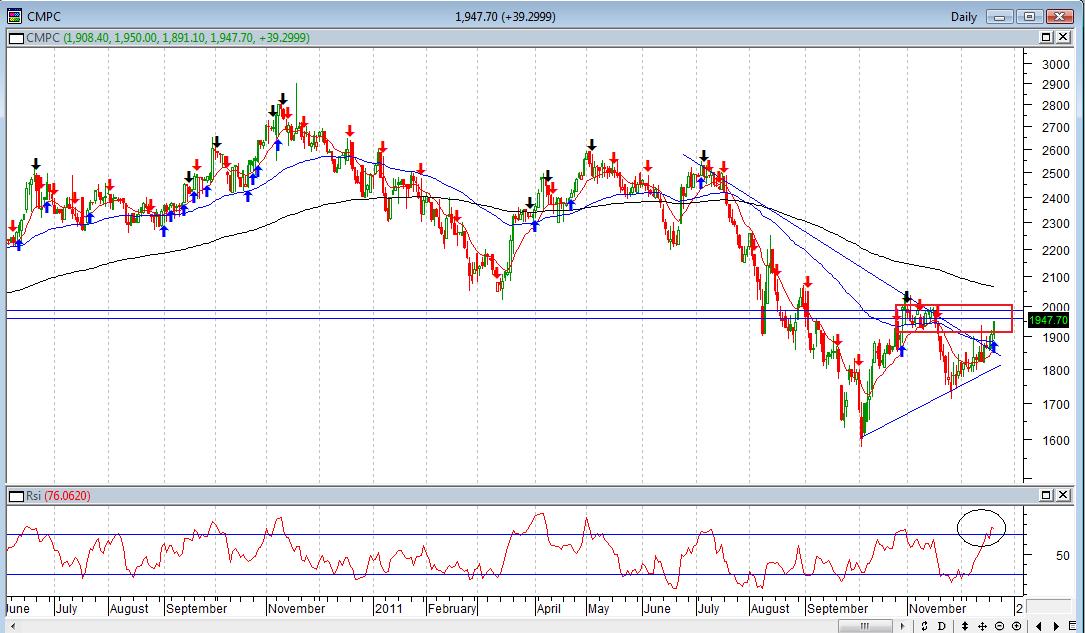Screen dimensions: 1085x633
Task: Click the horizontal scrollbar thumb
Action: click(x=864, y=625)
